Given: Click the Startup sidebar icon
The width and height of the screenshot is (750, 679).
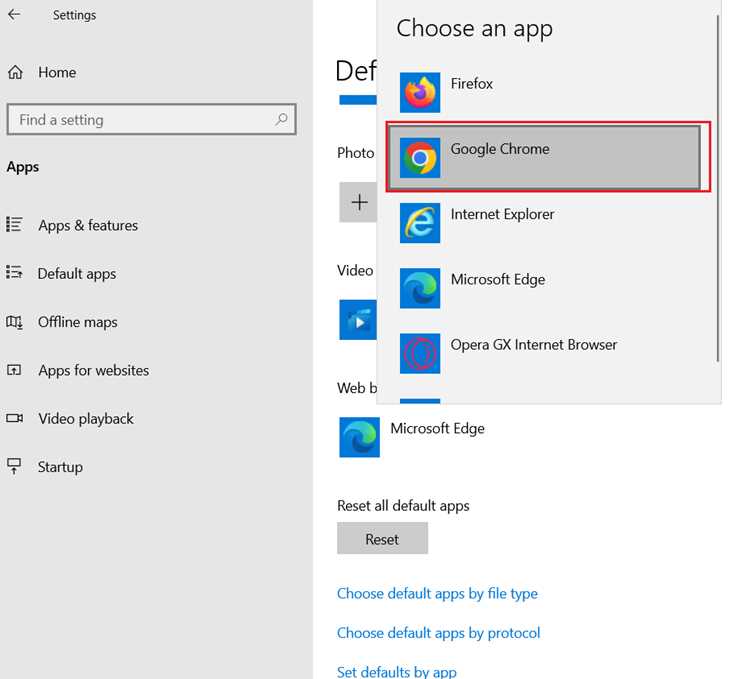Looking at the screenshot, I should tap(14, 466).
